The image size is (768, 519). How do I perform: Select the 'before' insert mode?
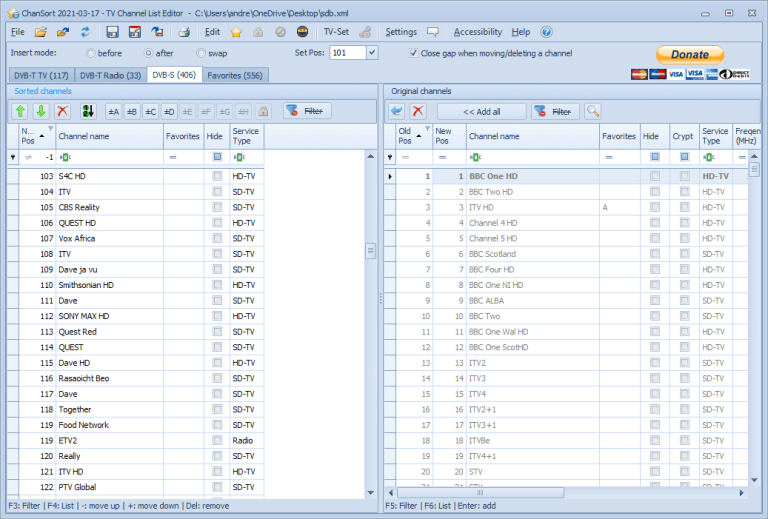(92, 53)
